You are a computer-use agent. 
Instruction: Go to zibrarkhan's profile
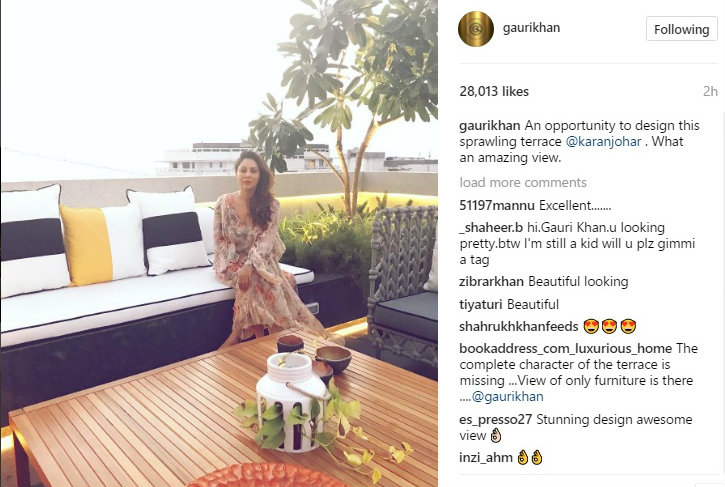(x=492, y=282)
